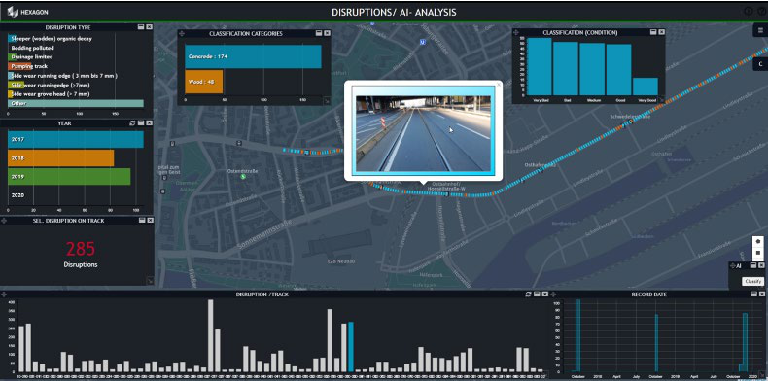Select the polygon selection tool on map

(x=758, y=241)
